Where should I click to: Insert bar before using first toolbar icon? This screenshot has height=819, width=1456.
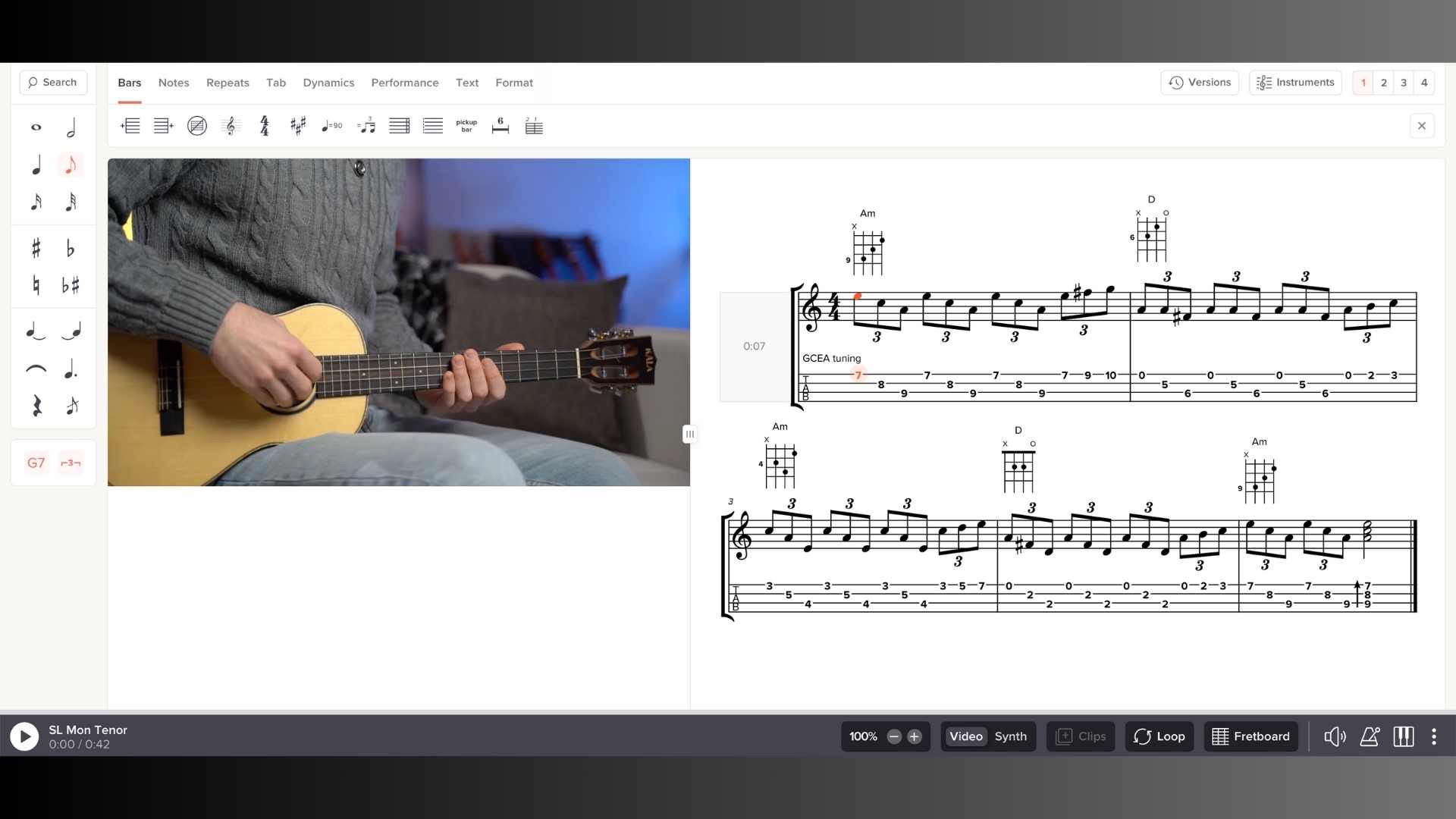point(130,126)
